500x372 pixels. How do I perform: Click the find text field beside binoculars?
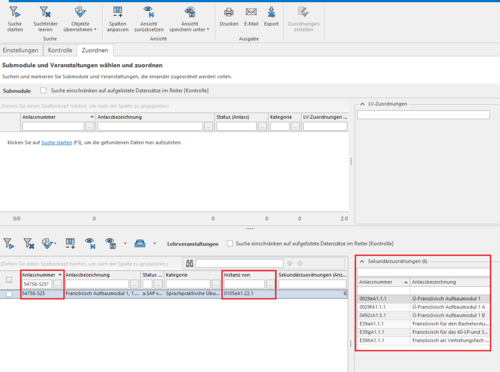coord(239,263)
